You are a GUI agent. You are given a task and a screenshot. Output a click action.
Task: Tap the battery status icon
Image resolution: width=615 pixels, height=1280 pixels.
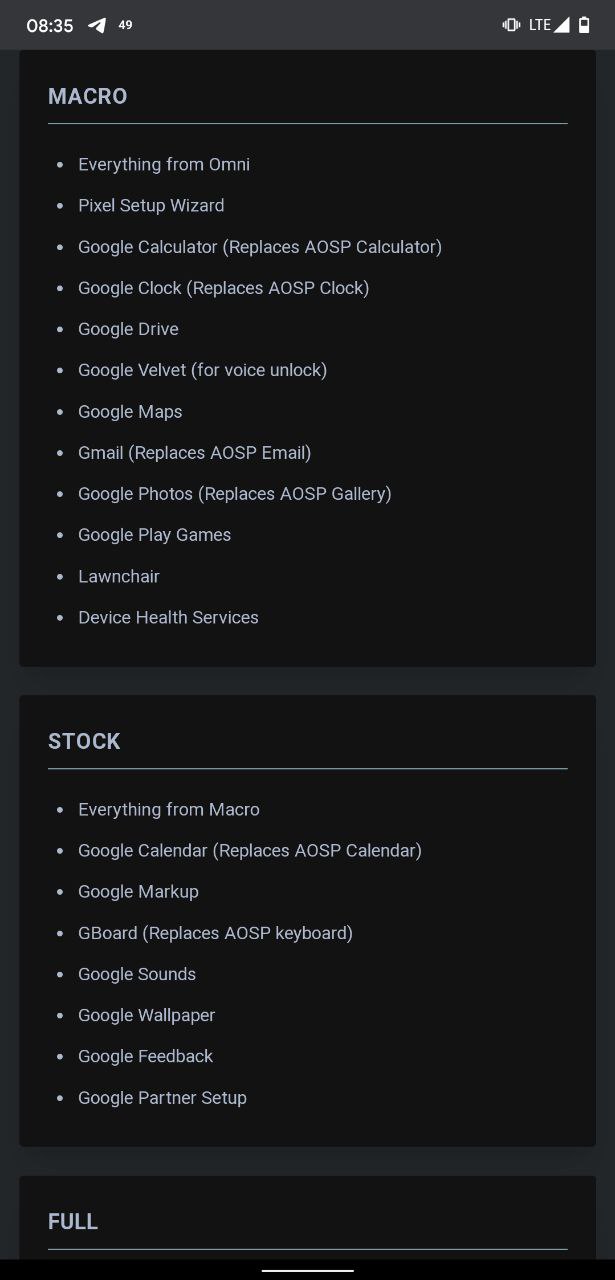point(584,25)
